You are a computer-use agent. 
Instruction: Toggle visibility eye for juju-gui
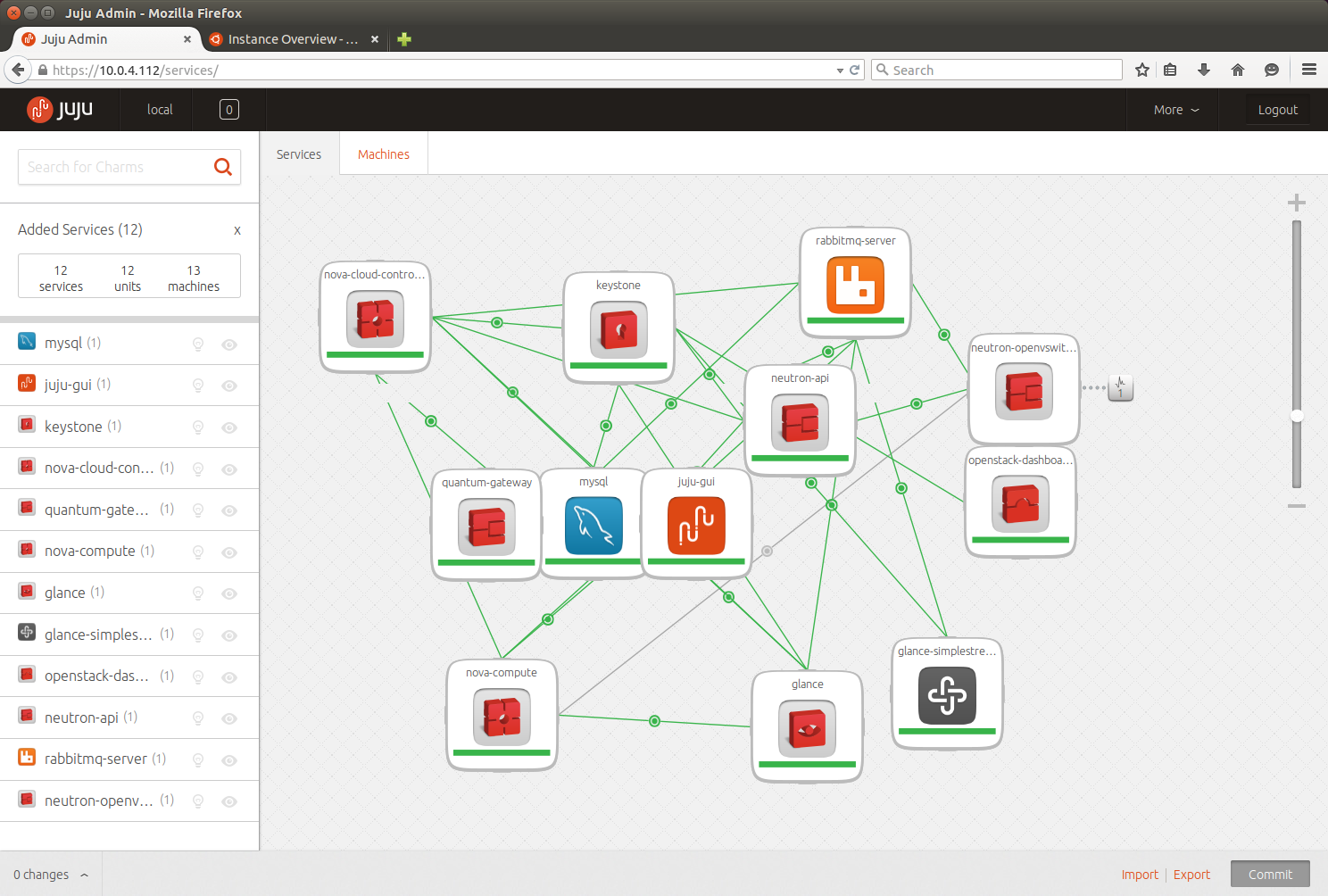click(x=229, y=386)
